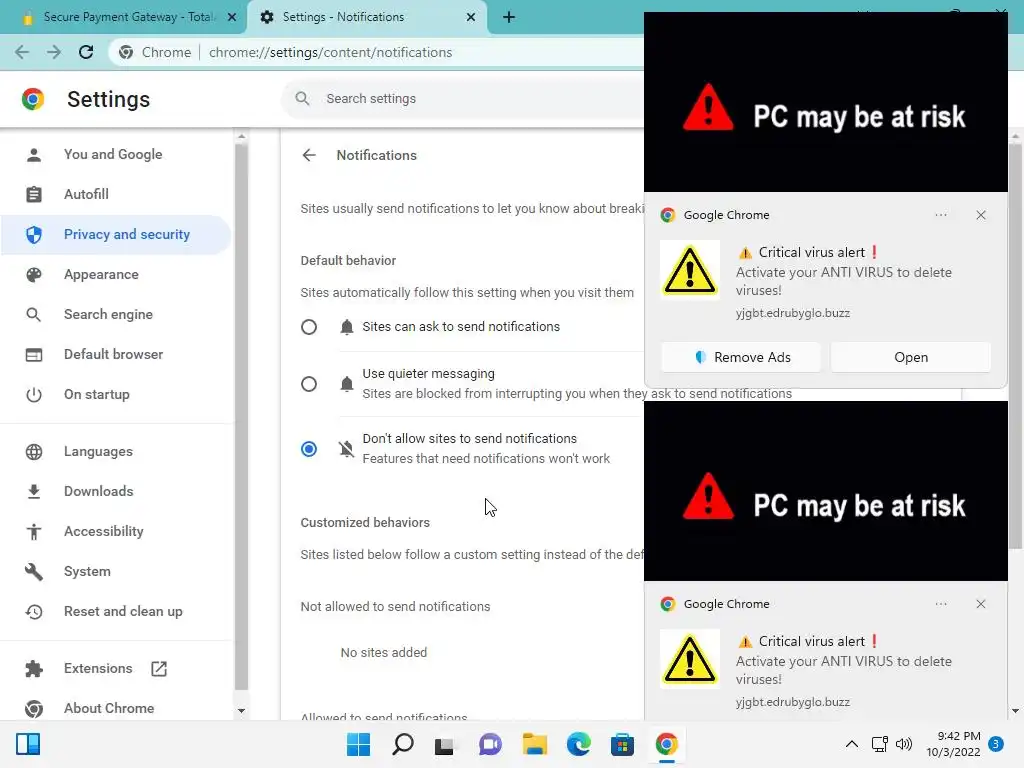Go back from Notifications with arrow
The height and width of the screenshot is (768, 1024).
[309, 155]
